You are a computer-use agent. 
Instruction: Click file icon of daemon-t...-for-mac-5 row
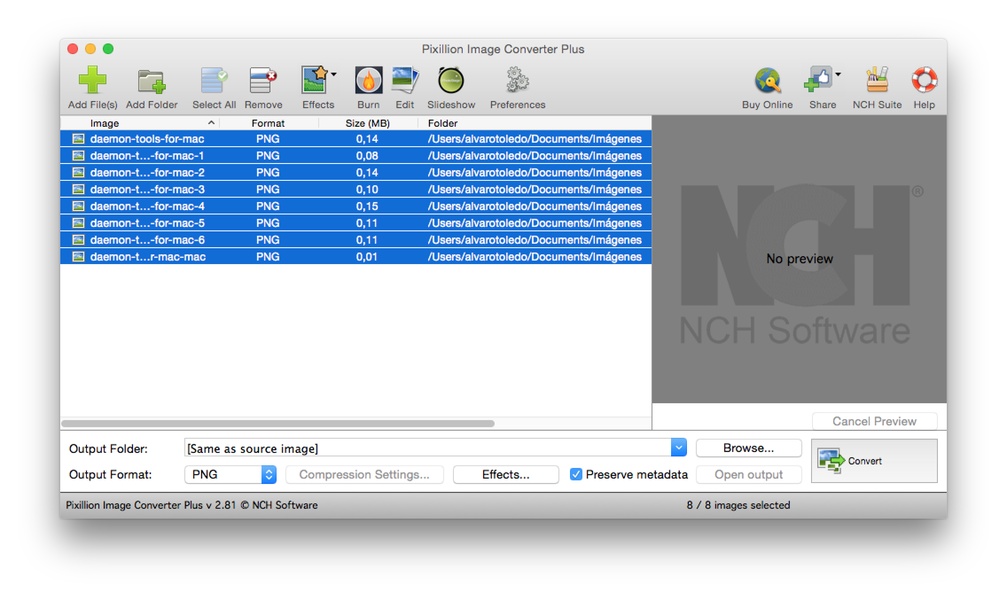click(78, 223)
